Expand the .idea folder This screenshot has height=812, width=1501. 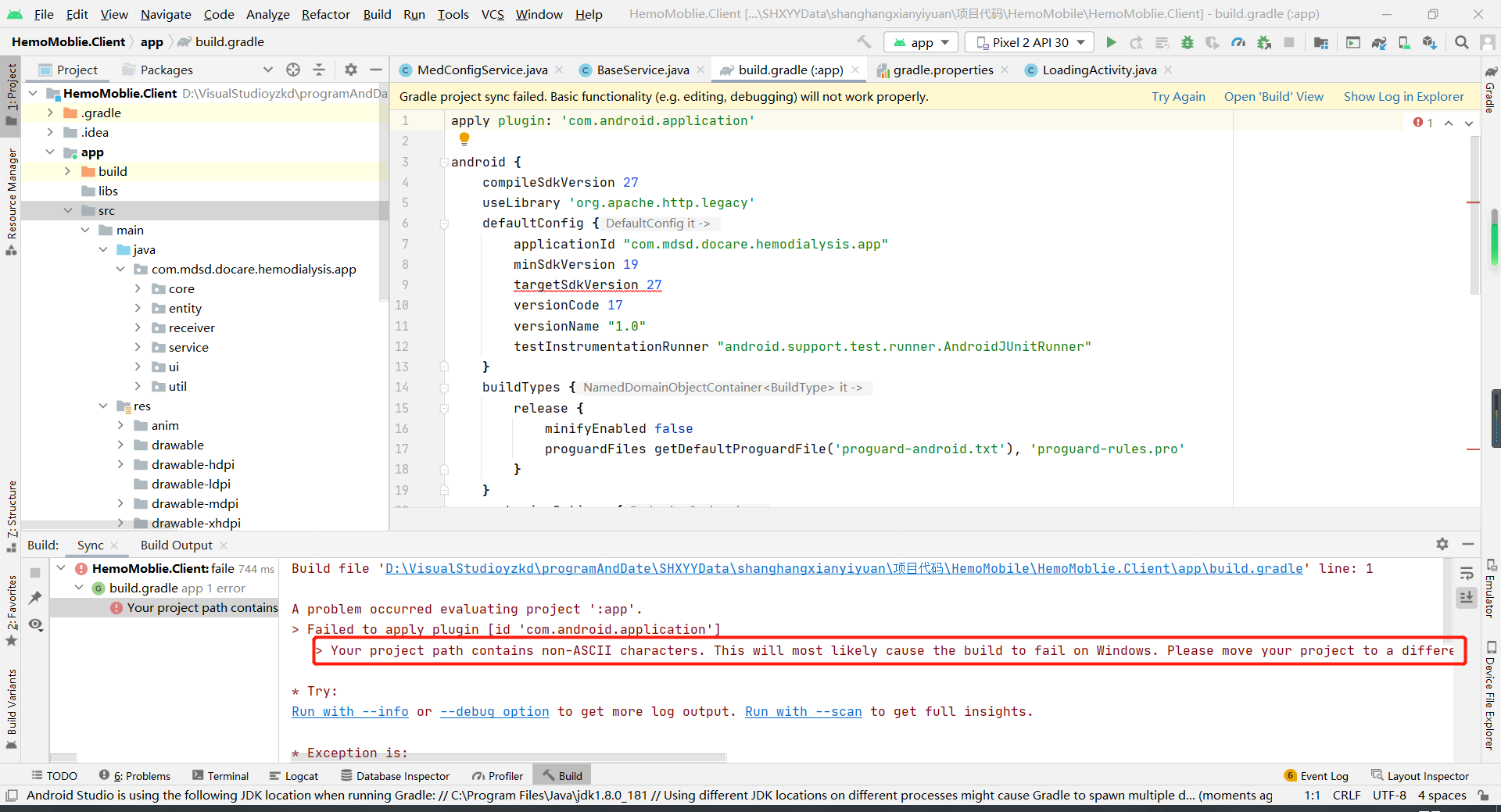click(x=50, y=132)
